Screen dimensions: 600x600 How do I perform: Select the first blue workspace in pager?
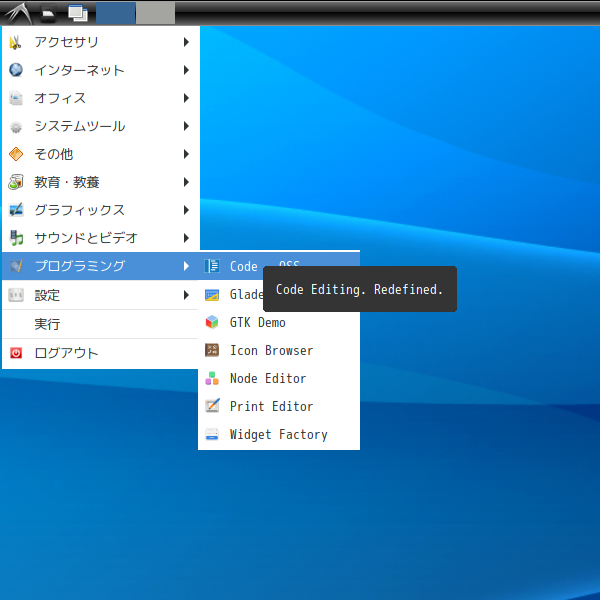(116, 13)
